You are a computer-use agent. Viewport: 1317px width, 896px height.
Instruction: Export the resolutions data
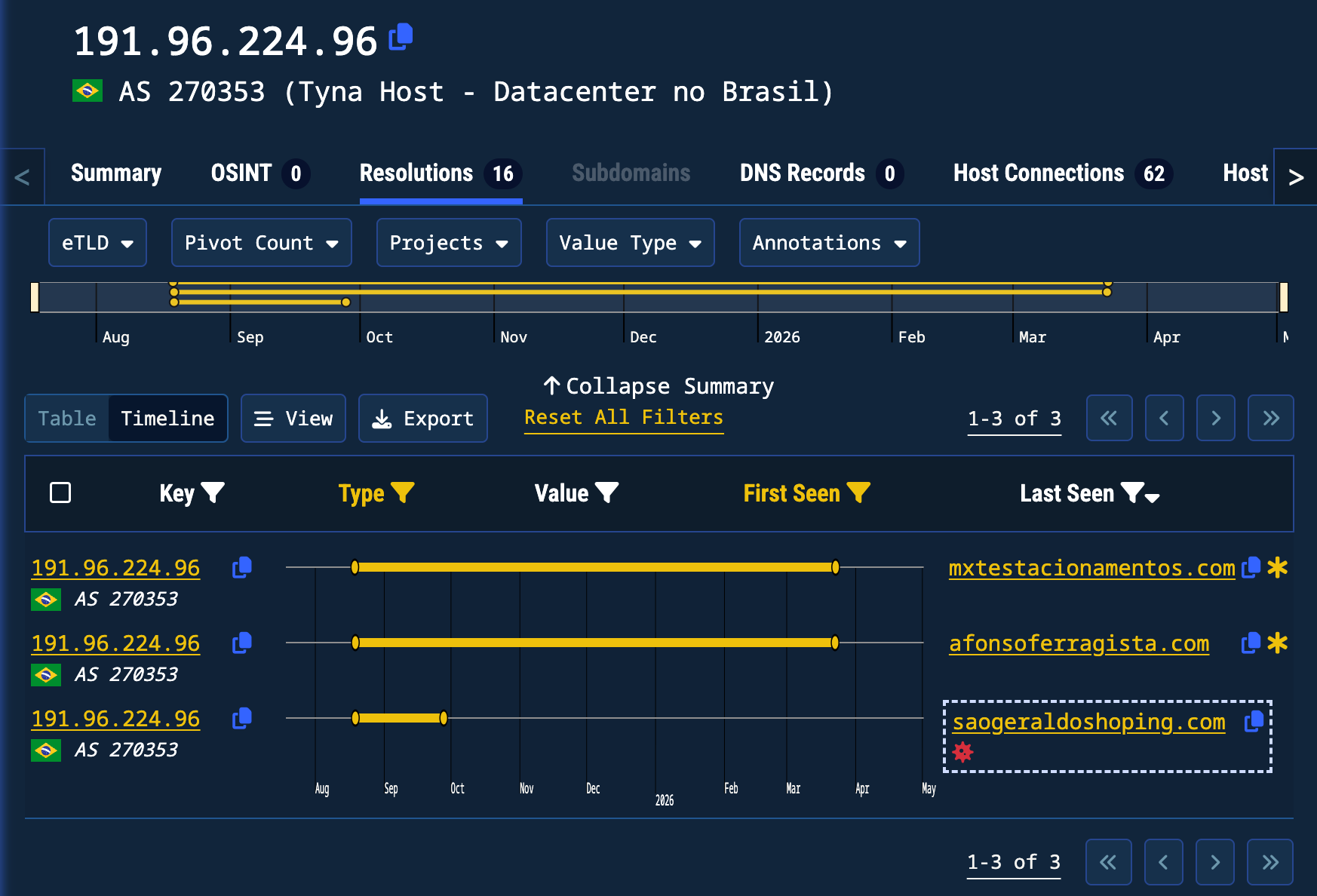point(422,419)
